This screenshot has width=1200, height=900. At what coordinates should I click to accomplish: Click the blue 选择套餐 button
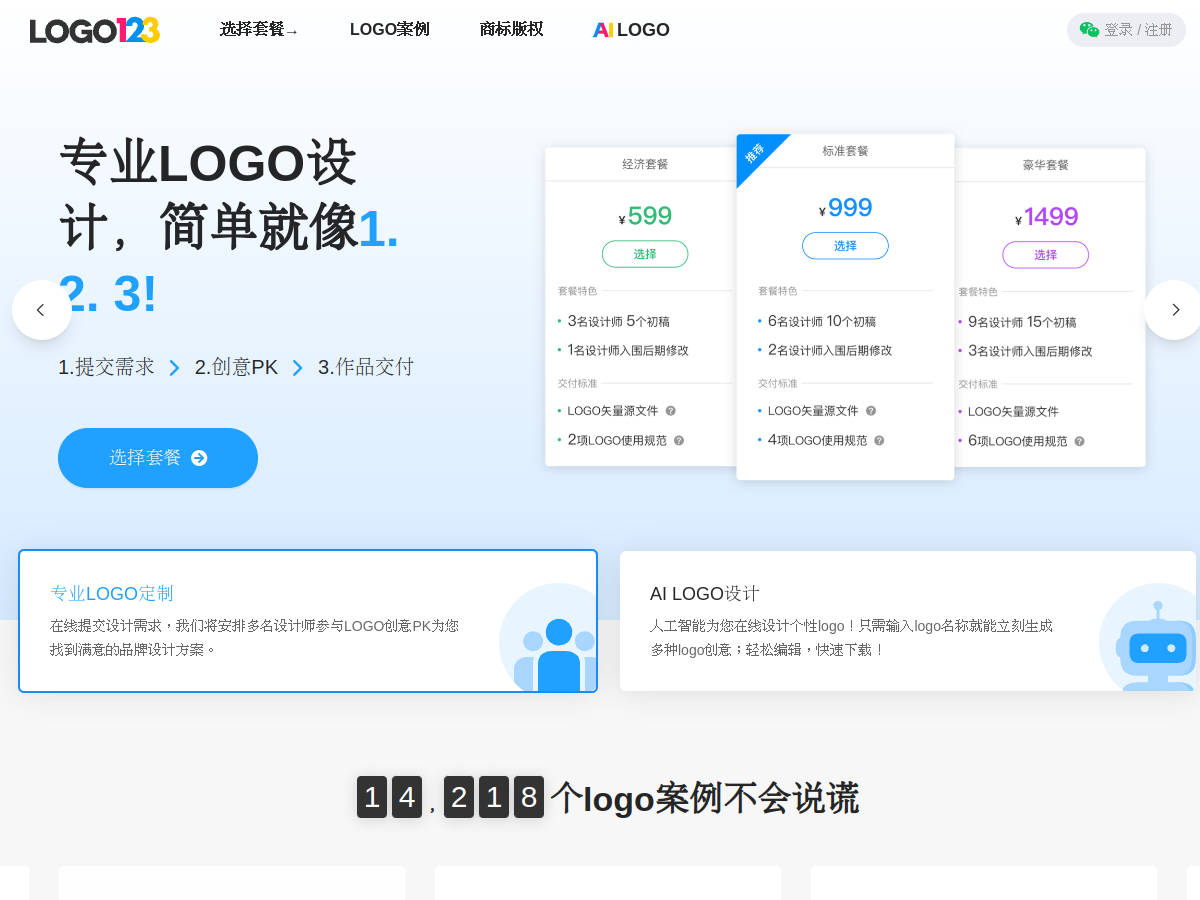point(158,458)
